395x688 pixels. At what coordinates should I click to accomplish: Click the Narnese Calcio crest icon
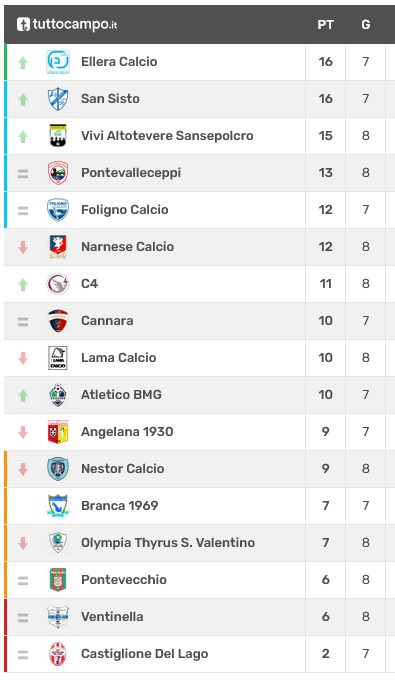58,247
